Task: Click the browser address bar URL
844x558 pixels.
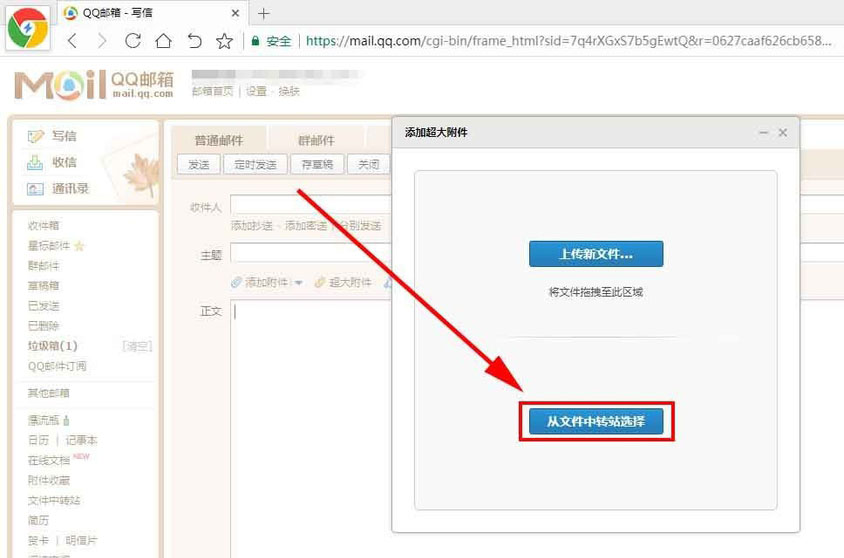Action: [568, 41]
